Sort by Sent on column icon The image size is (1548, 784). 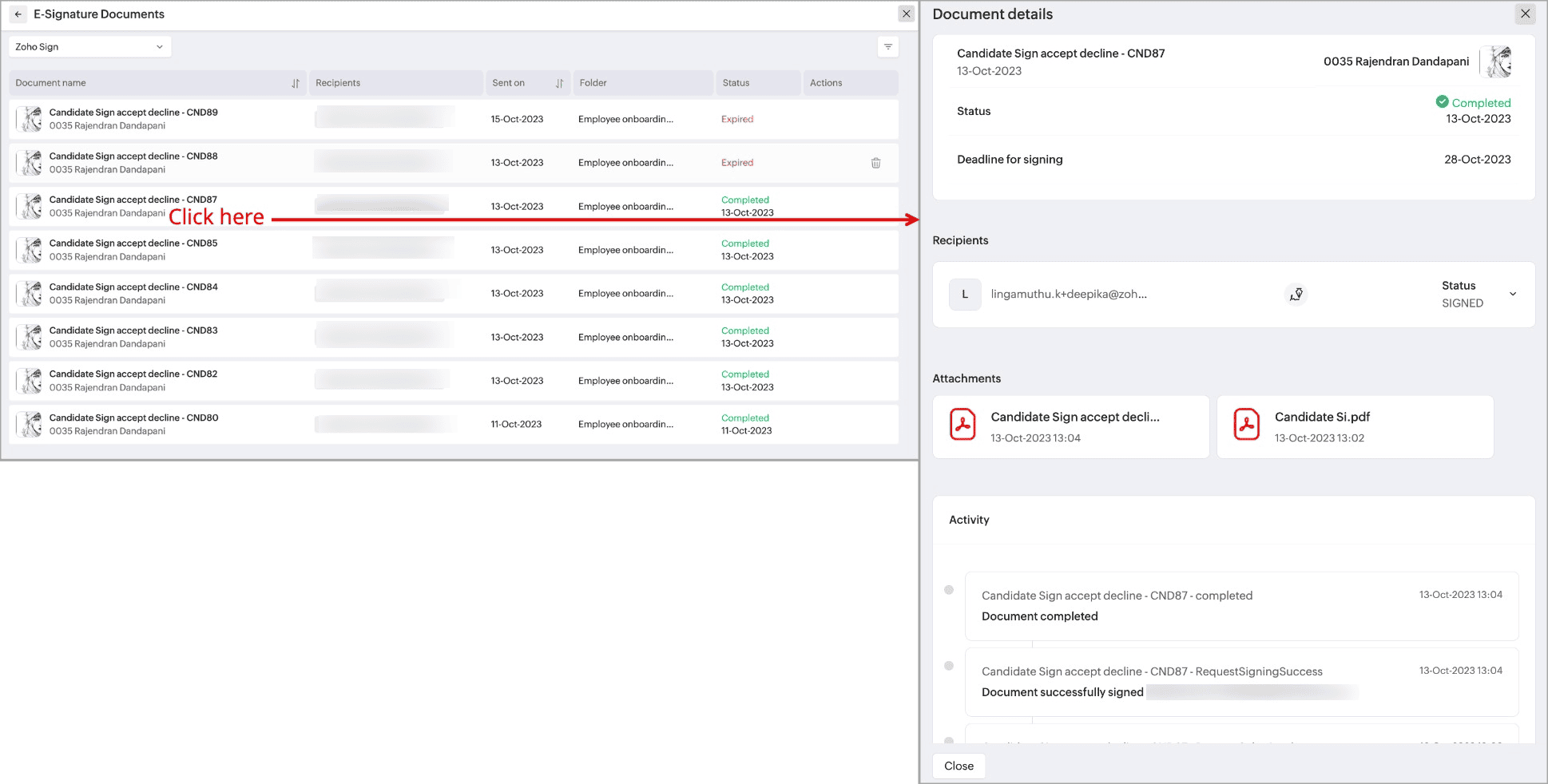[559, 84]
